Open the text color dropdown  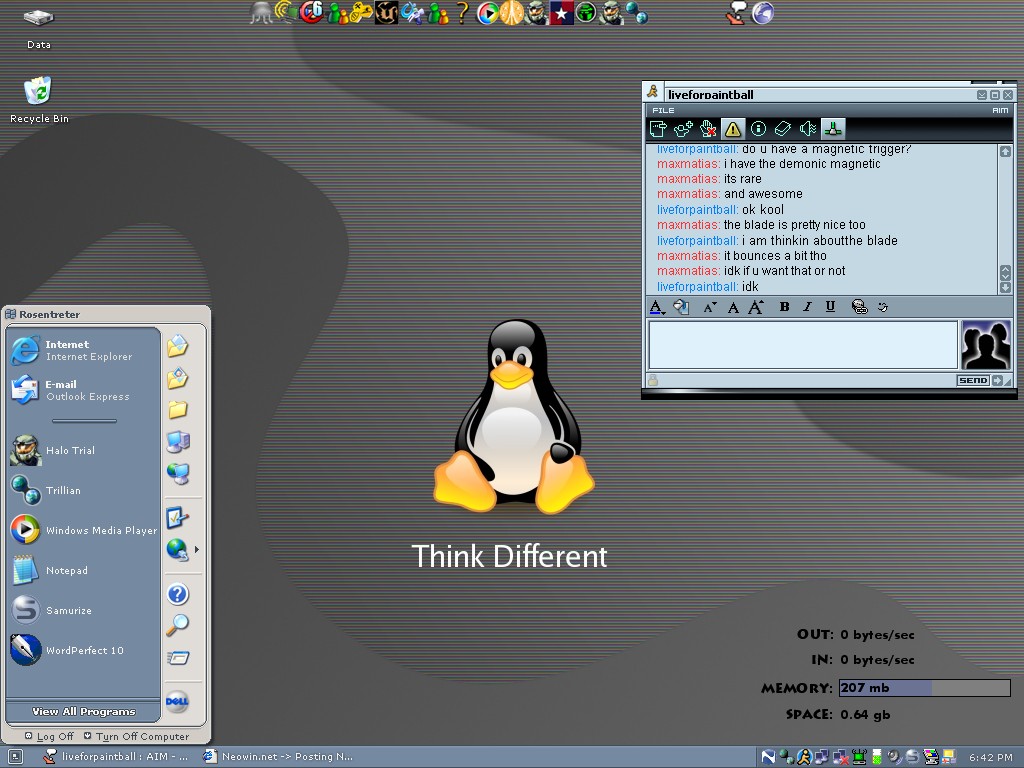[x=656, y=307]
